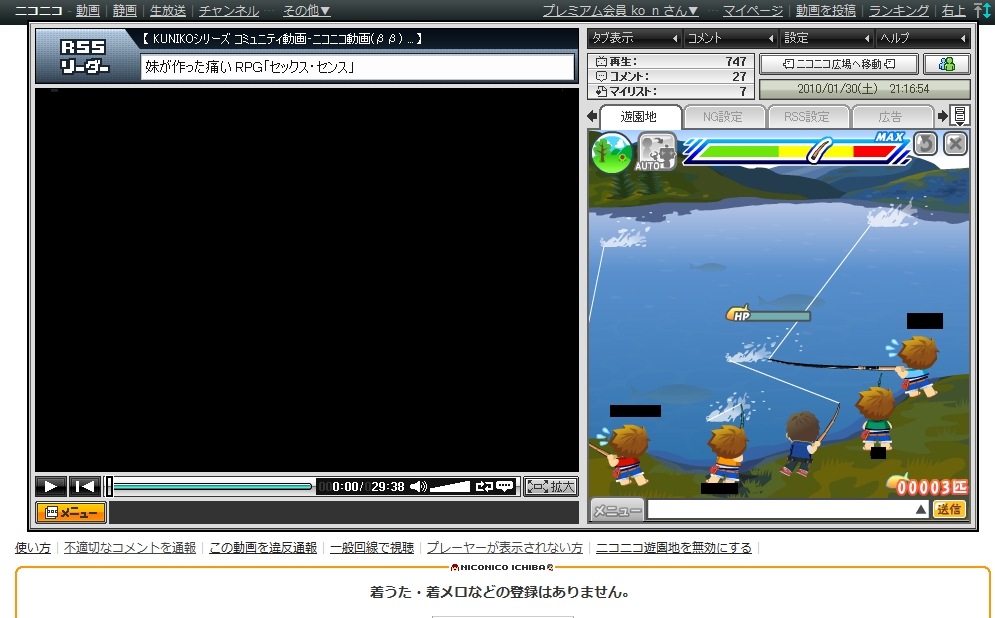Click ニコニコ遊園地を無効にする link
The width and height of the screenshot is (995, 618).
tap(673, 548)
